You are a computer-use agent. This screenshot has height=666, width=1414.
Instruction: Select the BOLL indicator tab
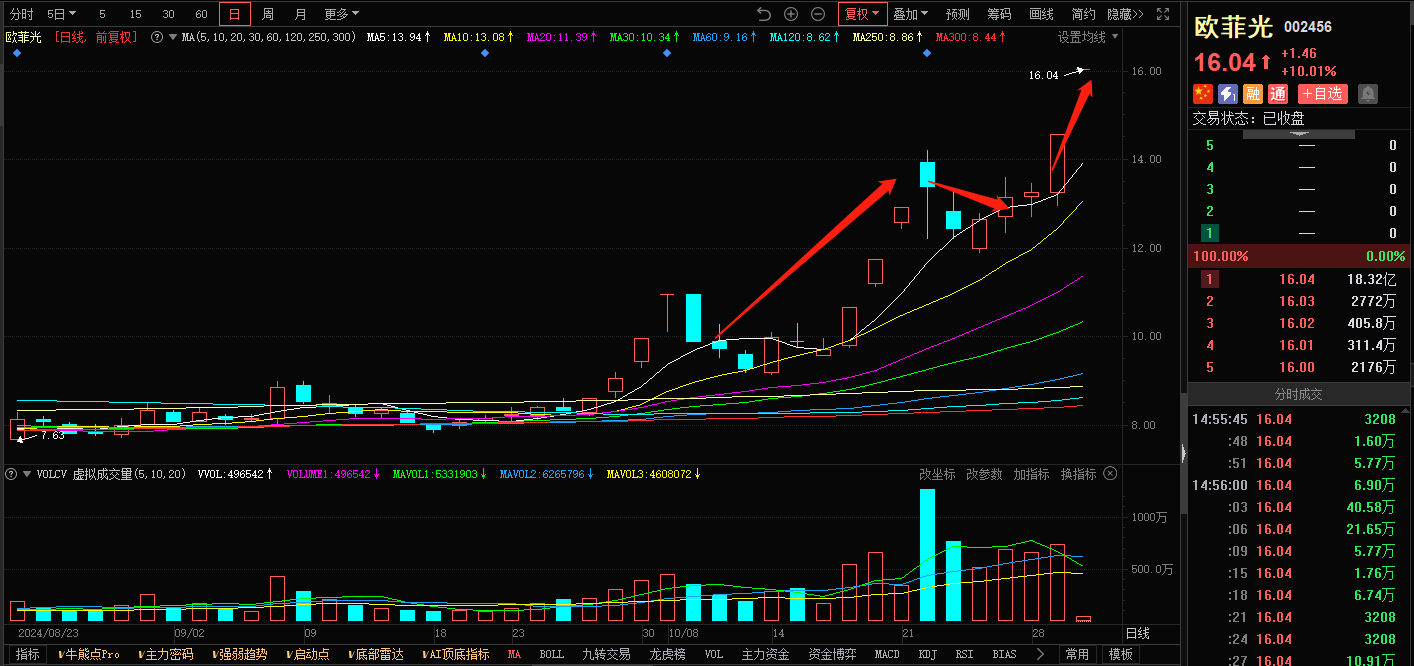coord(552,654)
